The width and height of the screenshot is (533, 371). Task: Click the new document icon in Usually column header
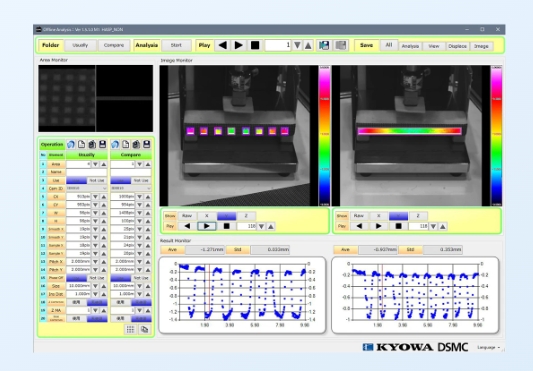pyautogui.click(x=82, y=145)
